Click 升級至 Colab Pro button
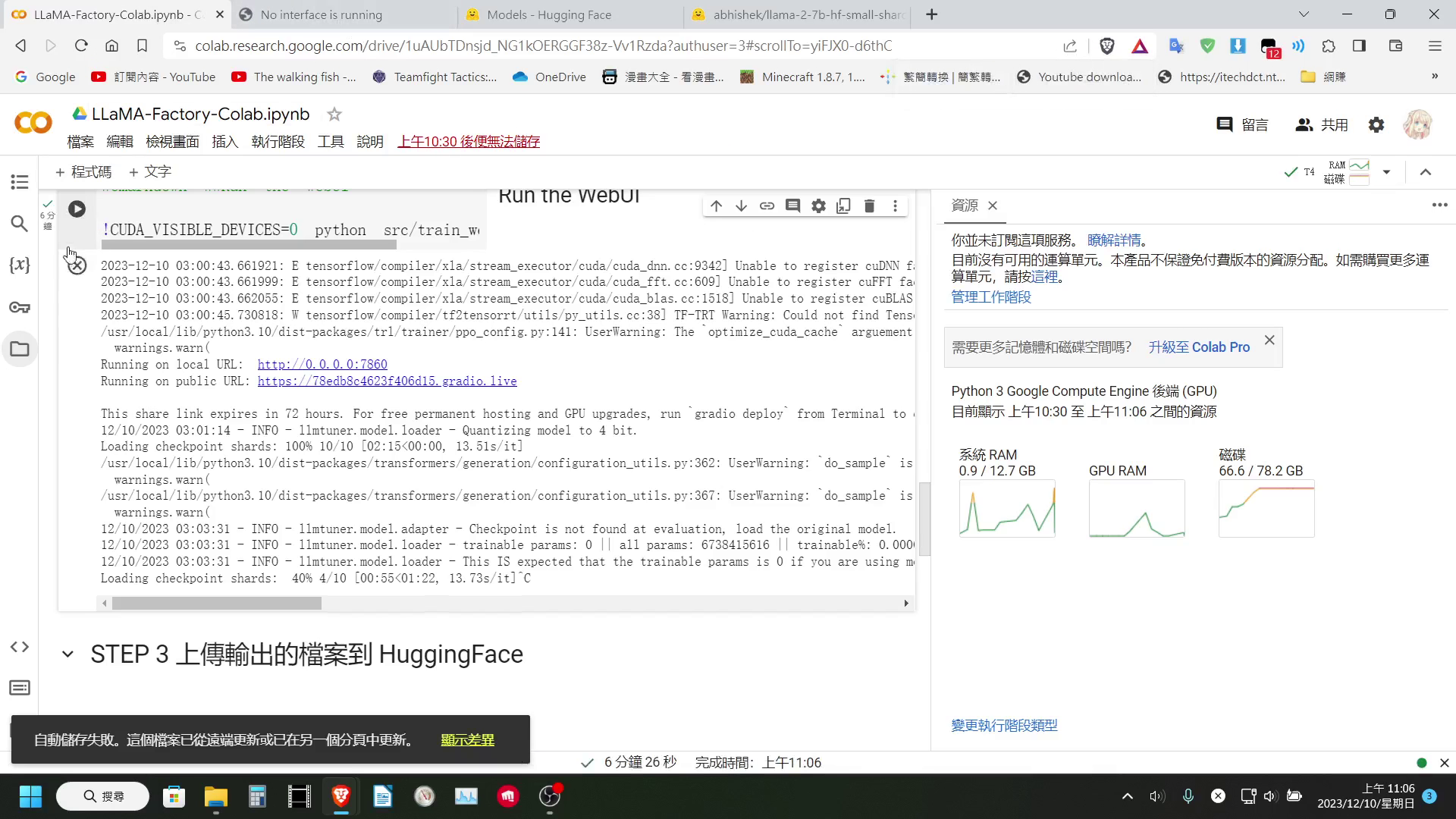 (1198, 347)
